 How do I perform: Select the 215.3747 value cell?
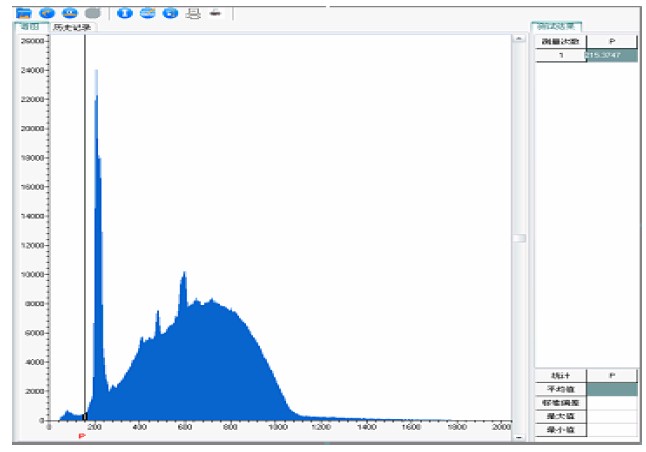[610, 56]
